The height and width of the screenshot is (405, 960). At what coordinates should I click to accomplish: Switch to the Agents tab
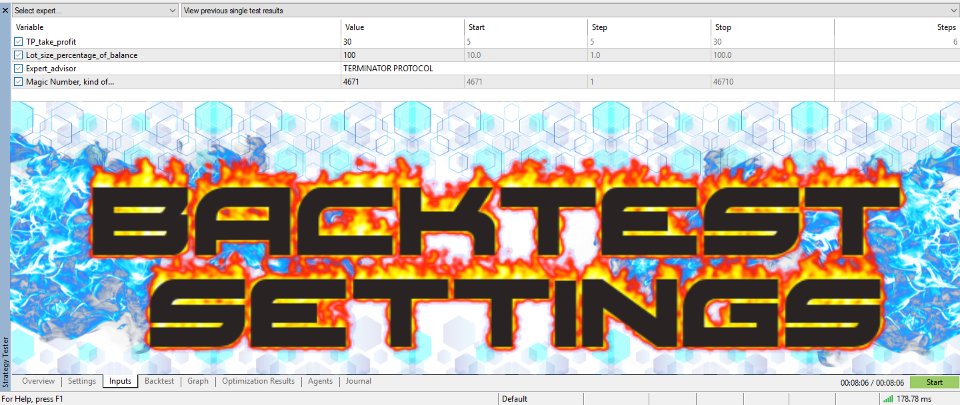point(320,381)
